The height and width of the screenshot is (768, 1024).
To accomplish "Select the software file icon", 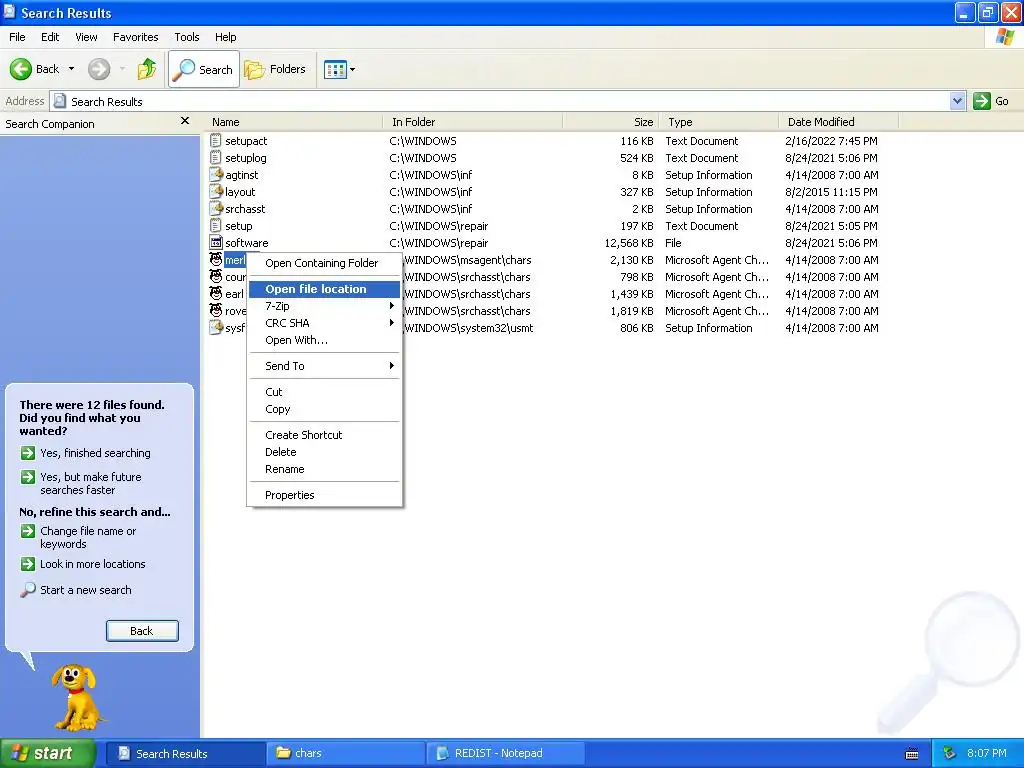I will [216, 242].
